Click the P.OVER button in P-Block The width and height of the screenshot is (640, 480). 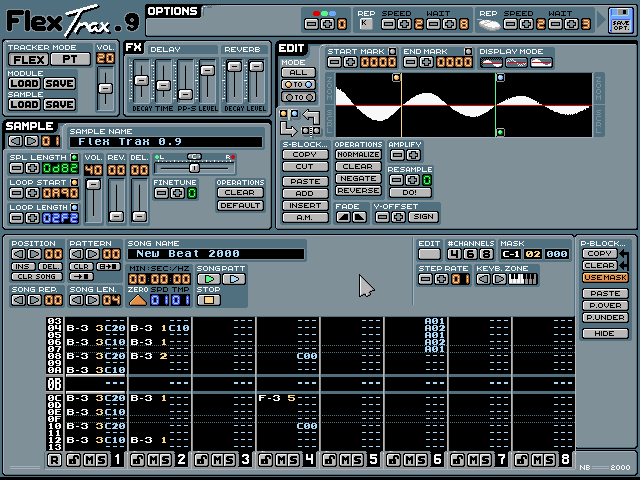pos(605,306)
